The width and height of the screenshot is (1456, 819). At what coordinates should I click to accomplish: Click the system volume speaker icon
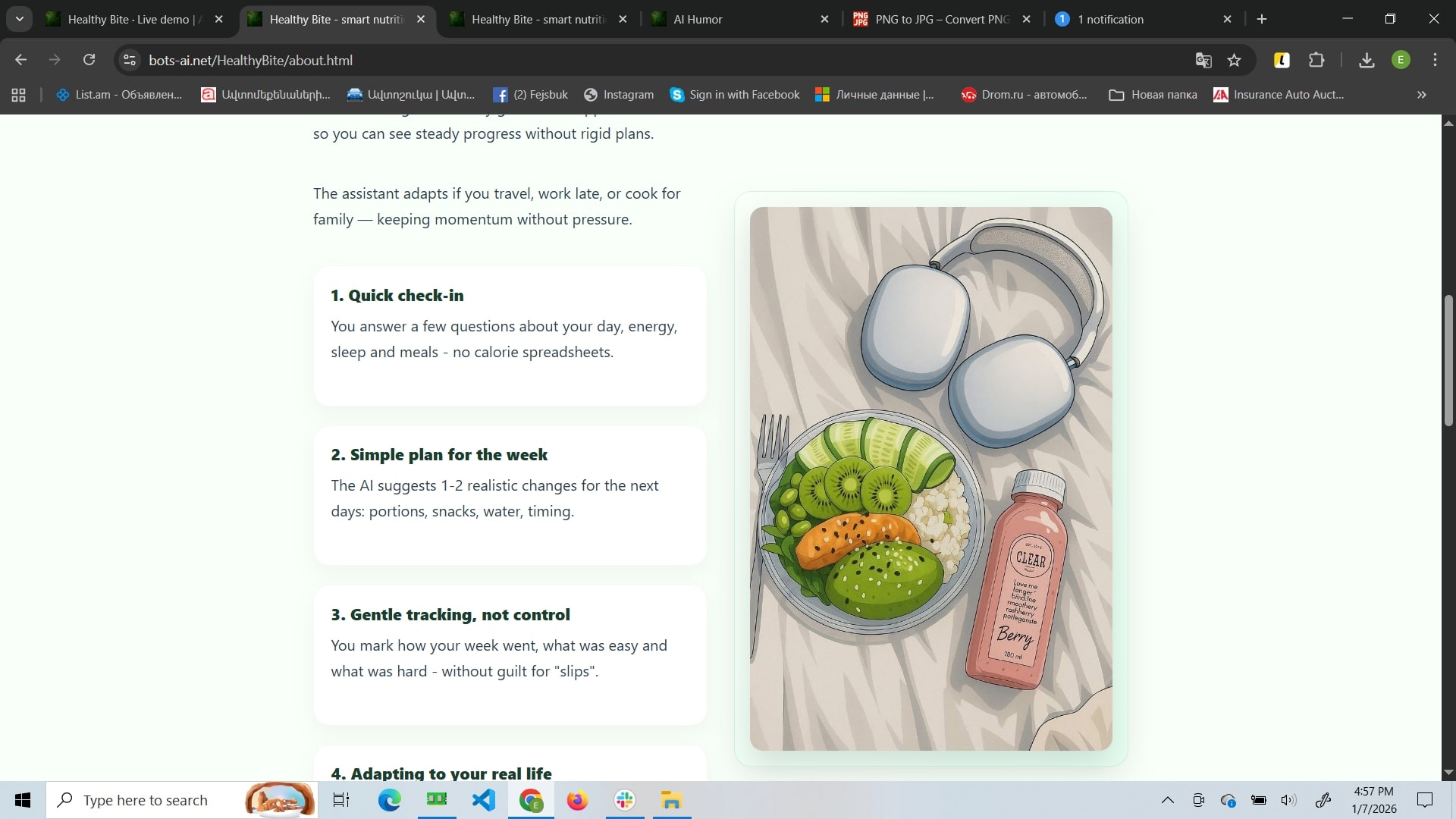point(1288,800)
